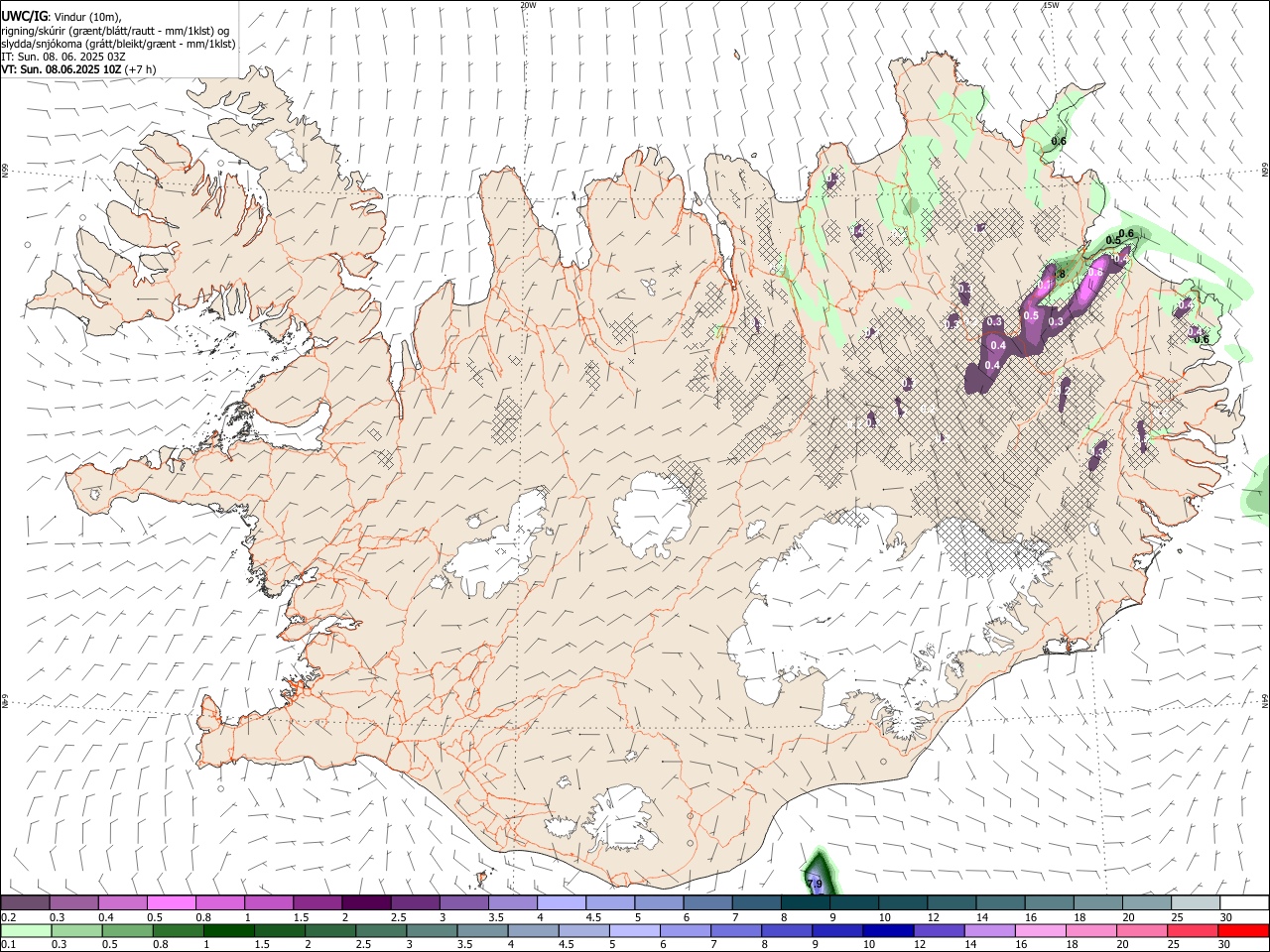Viewport: 1270px width, 952px height.
Task: Click the bright red 30 mm swatch, lower row
Action: pos(1243,931)
